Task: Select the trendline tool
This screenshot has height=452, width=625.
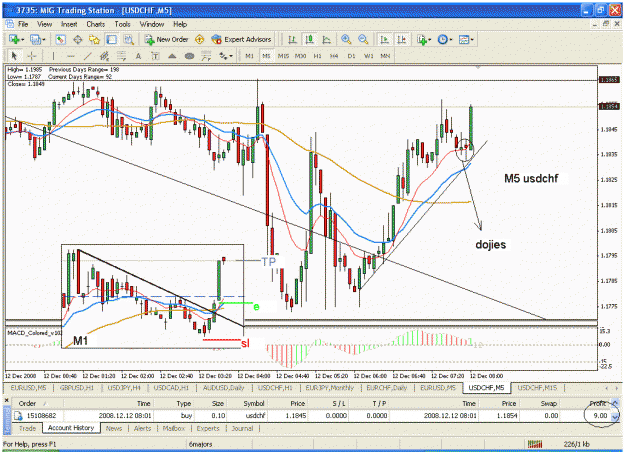Action: click(x=87, y=56)
